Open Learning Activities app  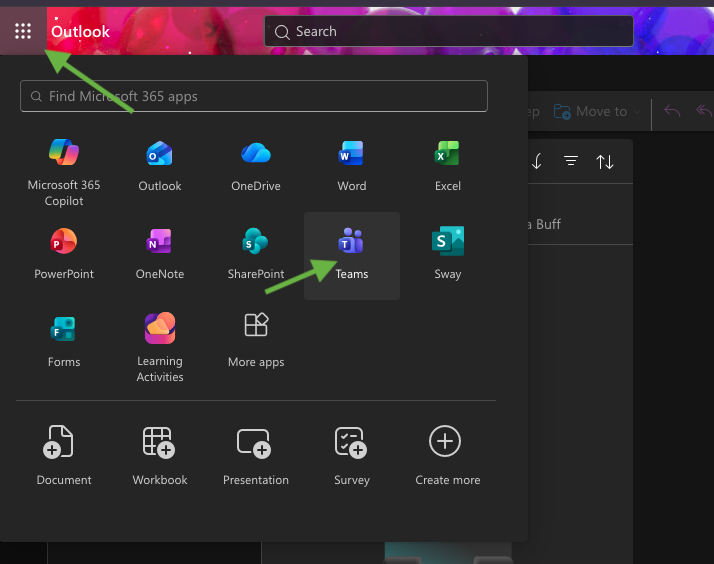point(160,347)
